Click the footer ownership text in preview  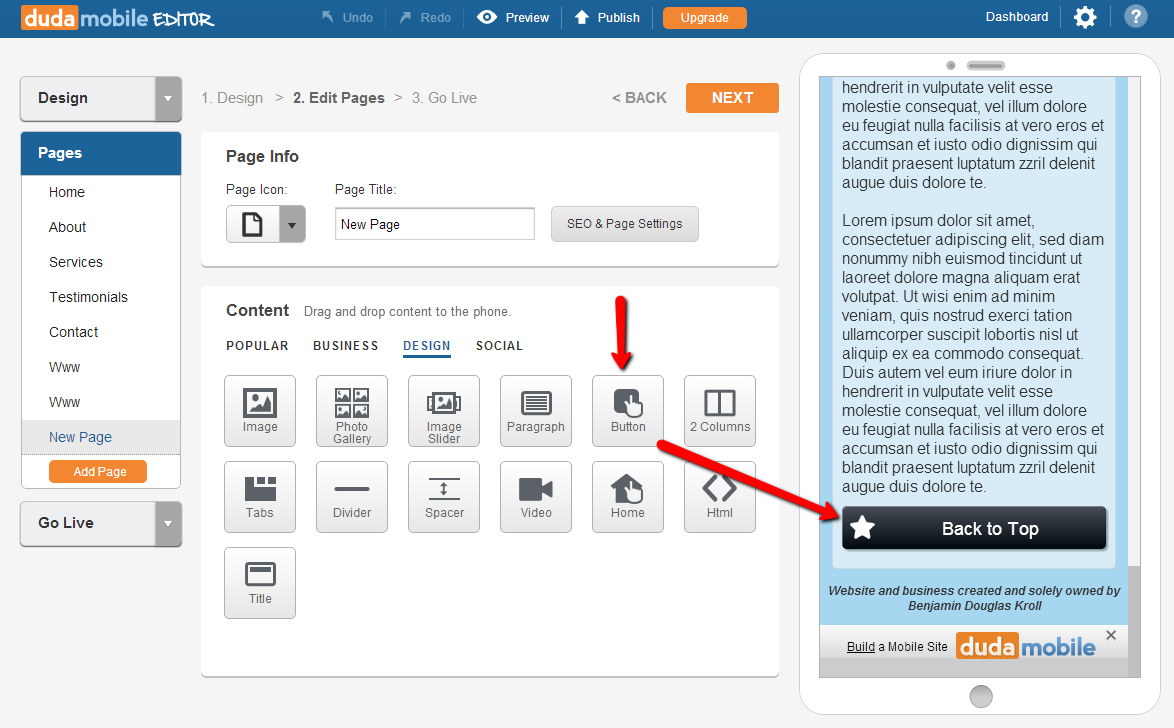pos(974,598)
